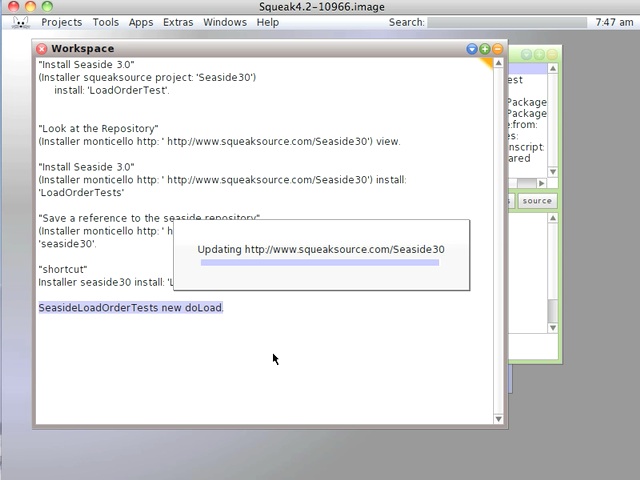Open the Projects menu
Viewport: 640px width, 480px height.
click(x=61, y=22)
